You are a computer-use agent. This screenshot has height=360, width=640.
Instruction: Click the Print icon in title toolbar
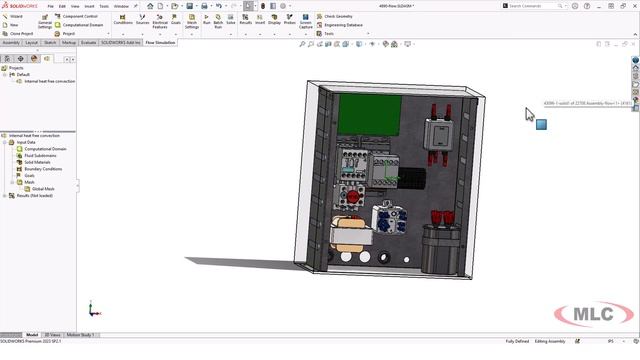click(204, 6)
